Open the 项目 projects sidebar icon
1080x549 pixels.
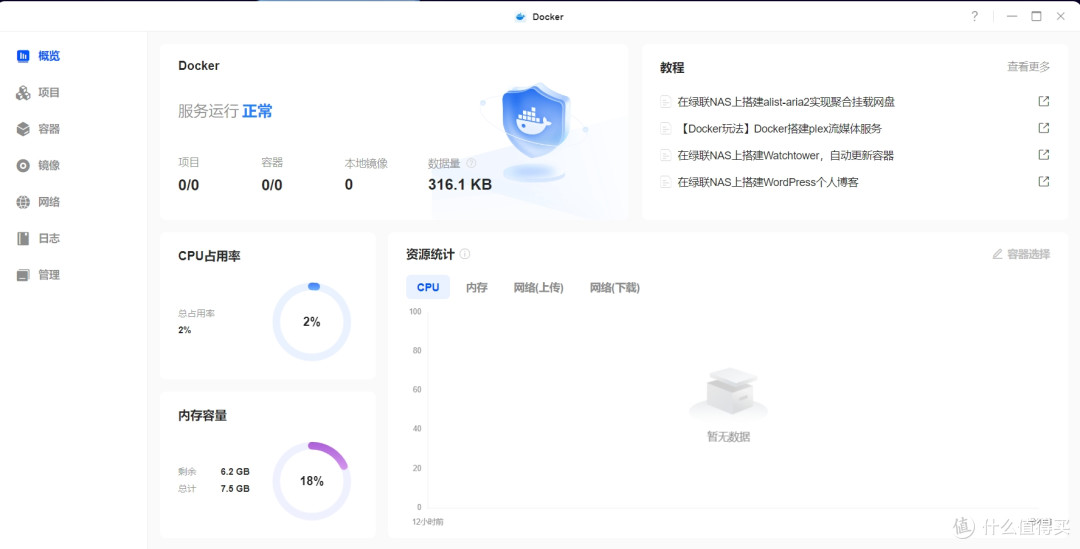(x=23, y=92)
